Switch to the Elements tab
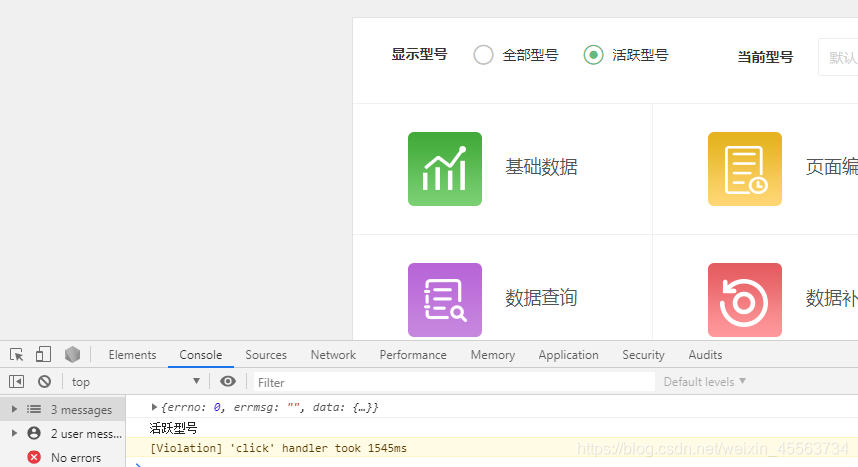Viewport: 858px width, 467px height. click(x=132, y=355)
